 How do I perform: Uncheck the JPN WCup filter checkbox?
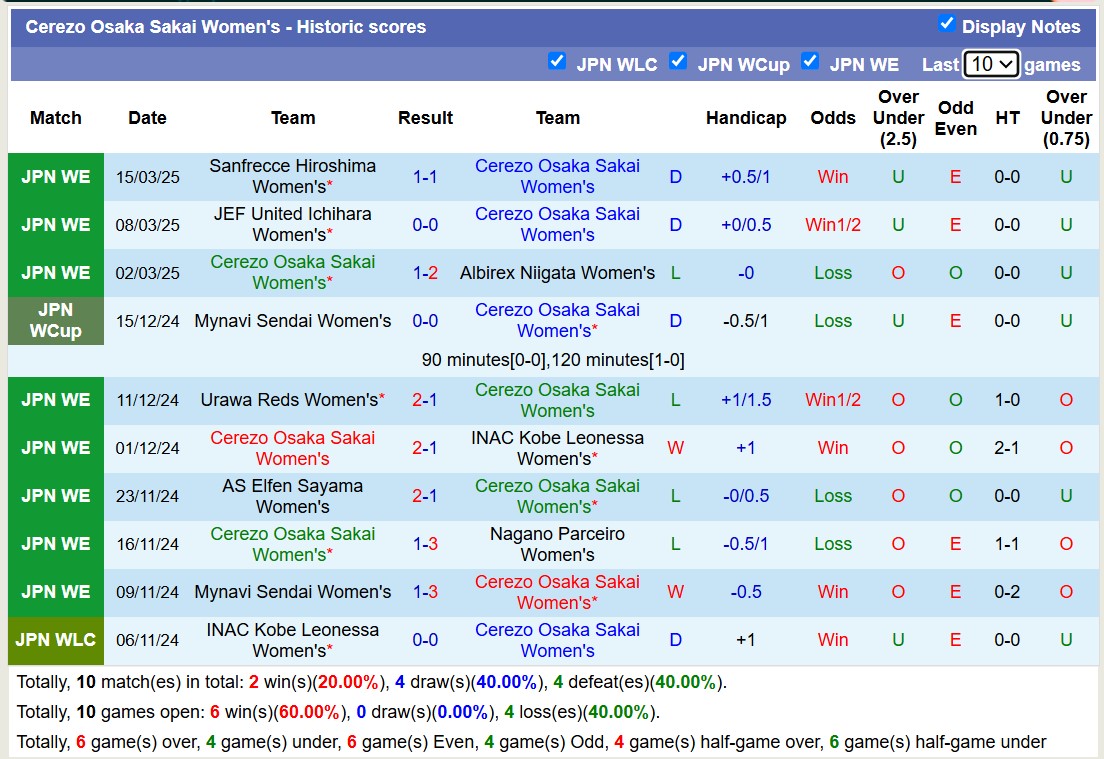click(678, 62)
